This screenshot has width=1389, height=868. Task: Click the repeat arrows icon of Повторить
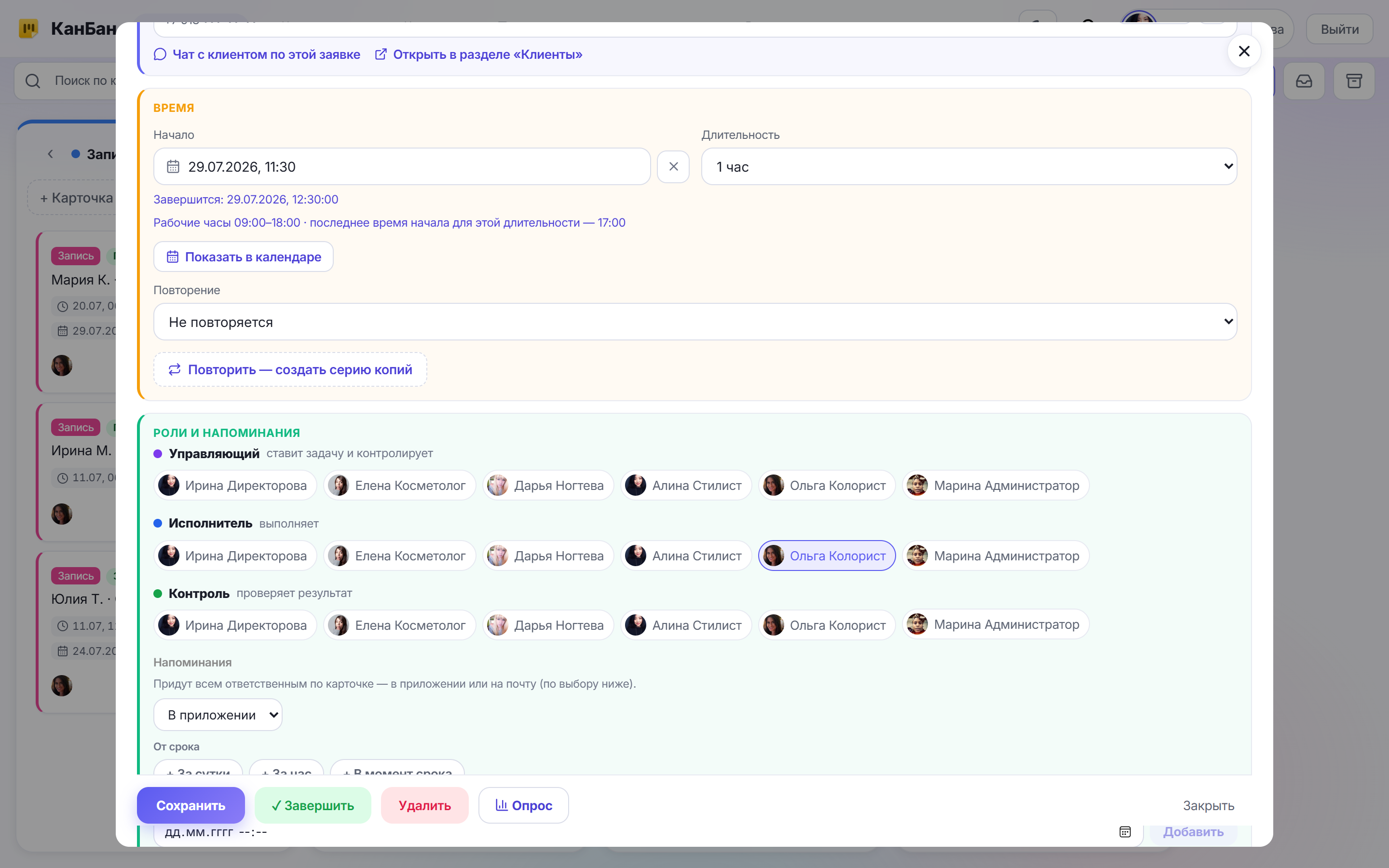point(175,369)
